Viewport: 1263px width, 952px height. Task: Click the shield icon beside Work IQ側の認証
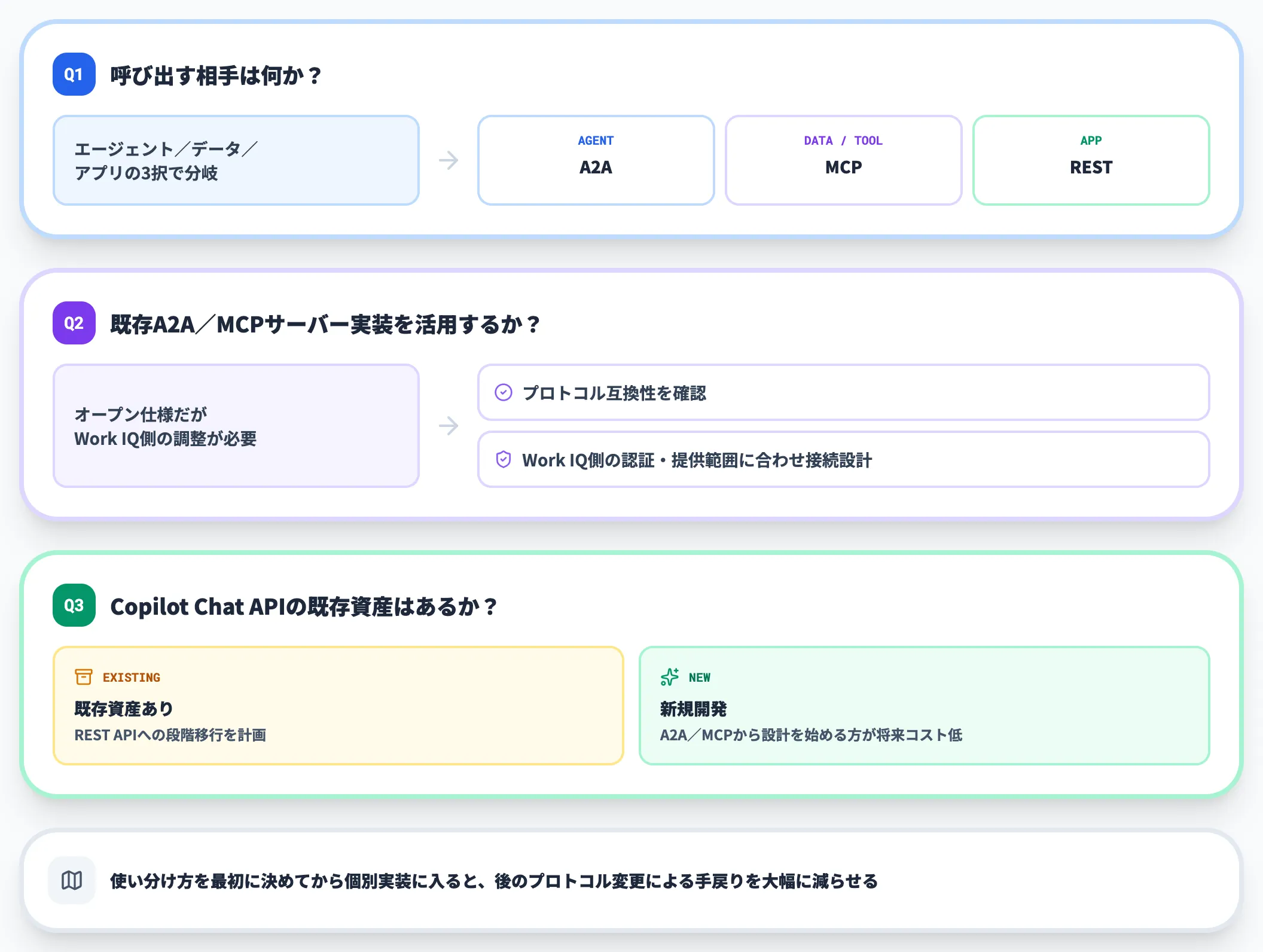[x=504, y=459]
